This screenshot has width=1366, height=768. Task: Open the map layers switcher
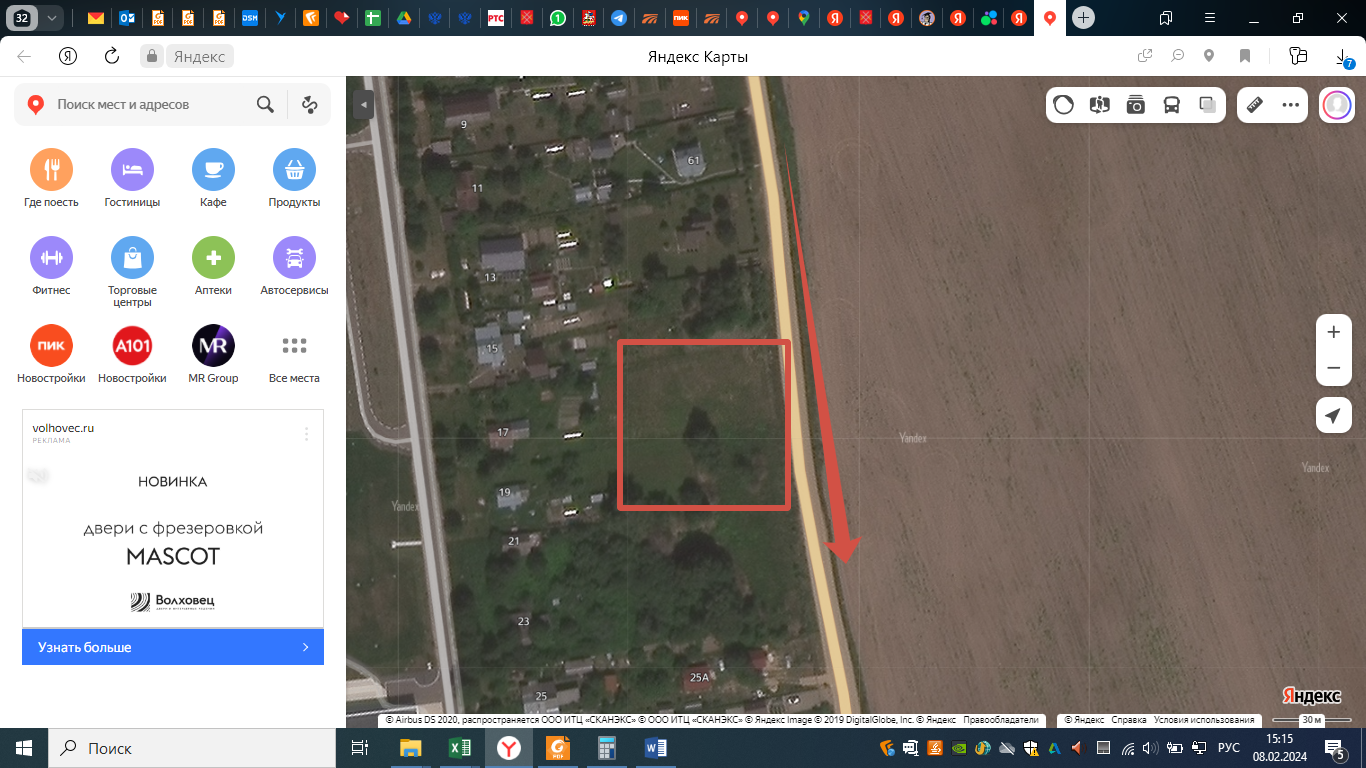1208,105
